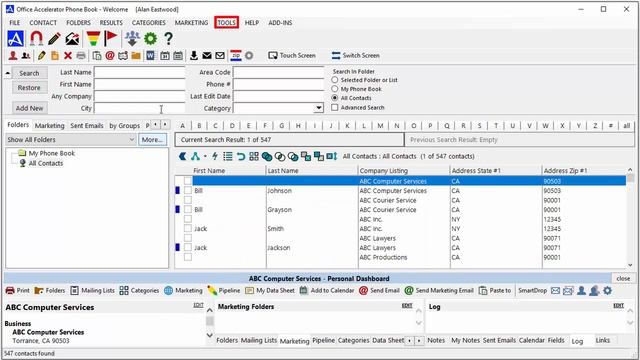The height and width of the screenshot is (360, 640).
Task: Click the Switch Screen toolbar button
Action: click(x=356, y=56)
